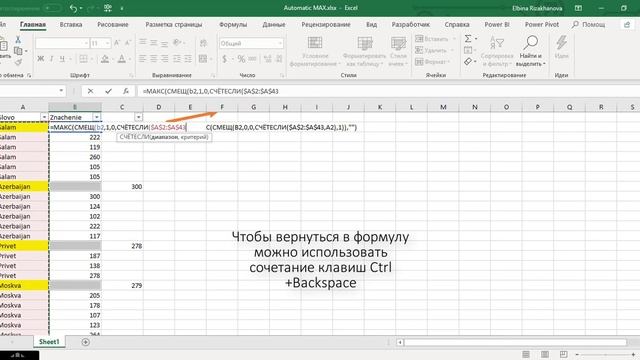640x360 pixels.
Task: Open the Number group dialog launcher
Action: 282,76
